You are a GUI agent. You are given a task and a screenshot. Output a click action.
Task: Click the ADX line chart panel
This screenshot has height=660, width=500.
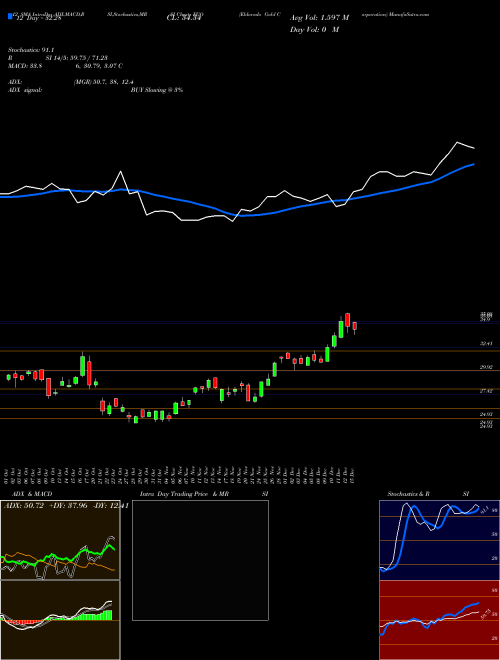(x=60, y=540)
